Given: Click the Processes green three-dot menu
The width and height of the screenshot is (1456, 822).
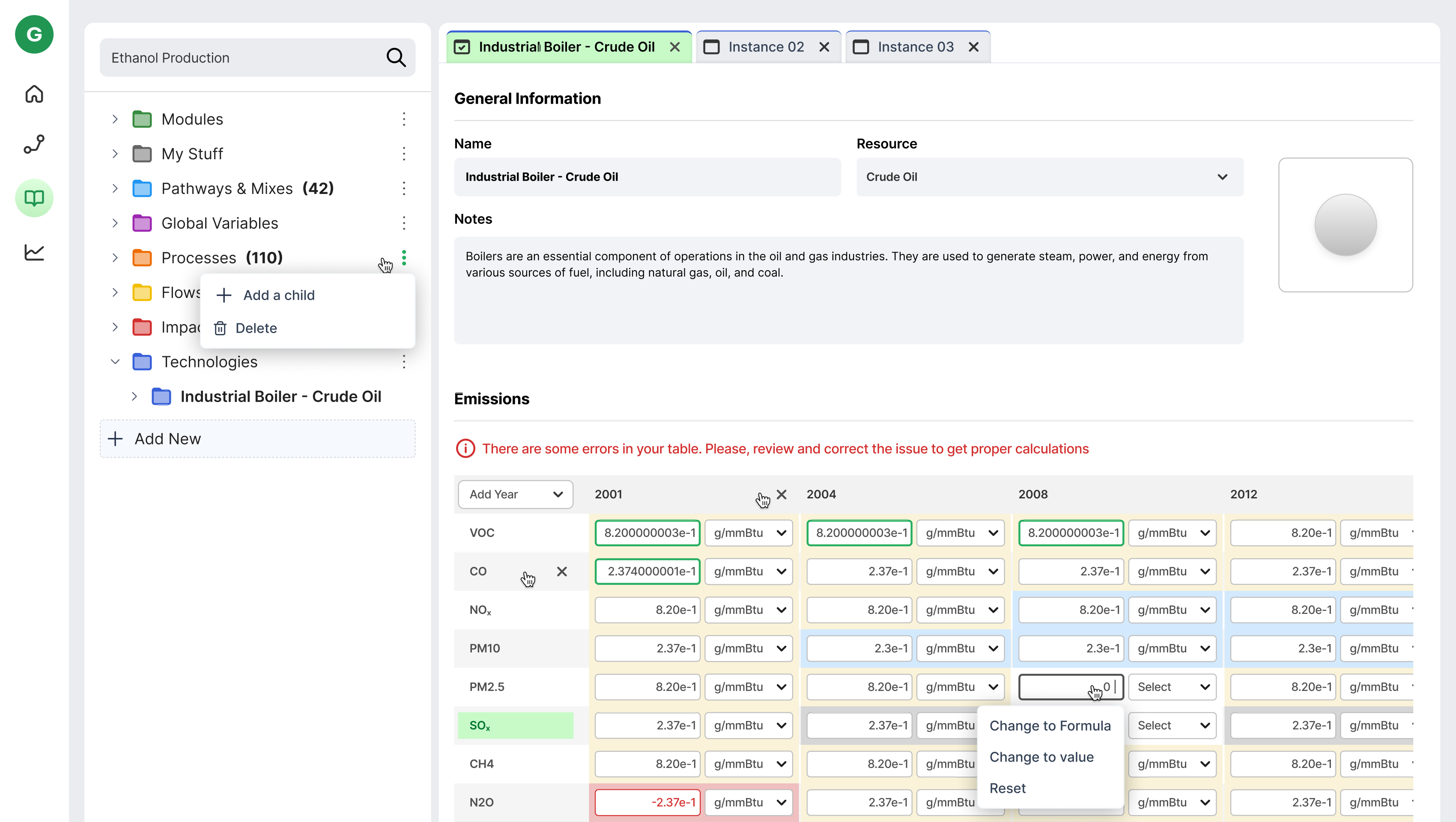Looking at the screenshot, I should click(x=404, y=258).
